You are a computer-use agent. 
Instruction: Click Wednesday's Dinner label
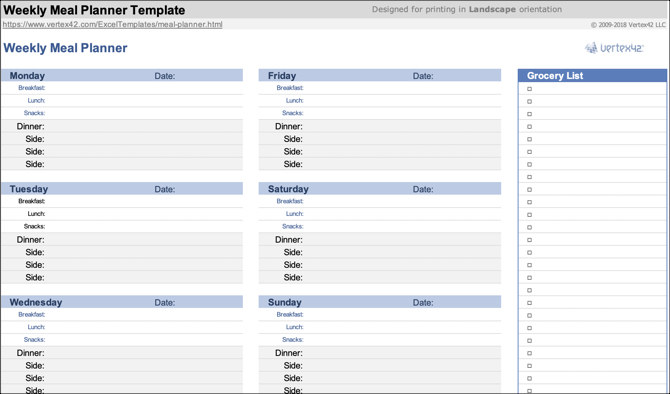point(30,353)
